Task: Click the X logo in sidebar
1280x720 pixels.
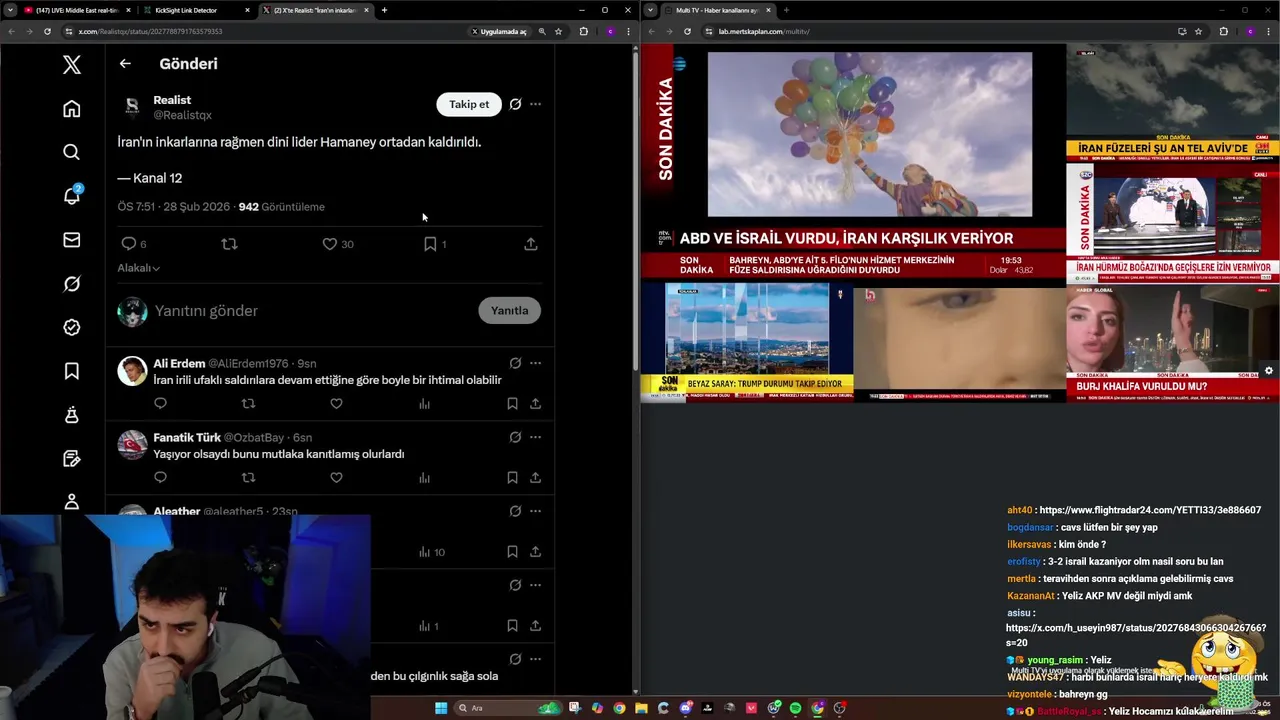Action: coord(71,65)
